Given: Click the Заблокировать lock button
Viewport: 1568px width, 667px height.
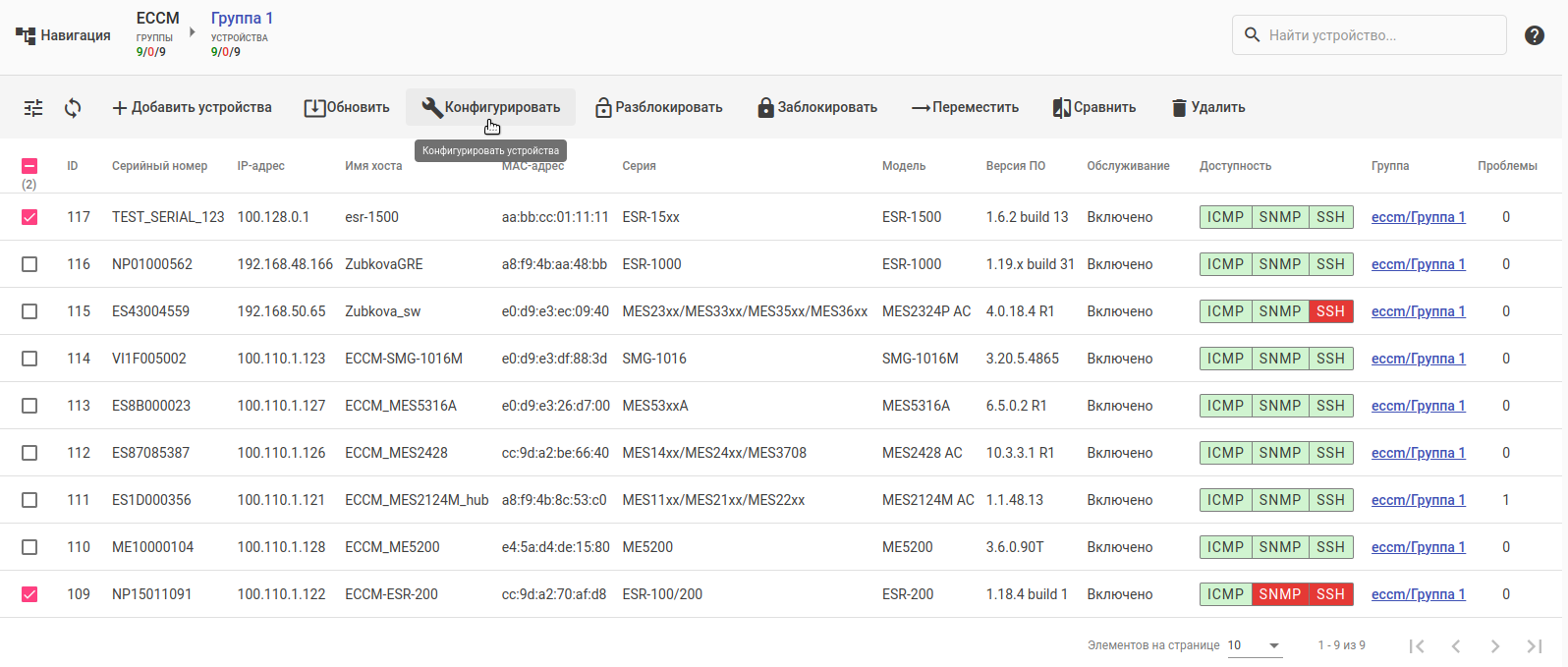Looking at the screenshot, I should tap(817, 108).
